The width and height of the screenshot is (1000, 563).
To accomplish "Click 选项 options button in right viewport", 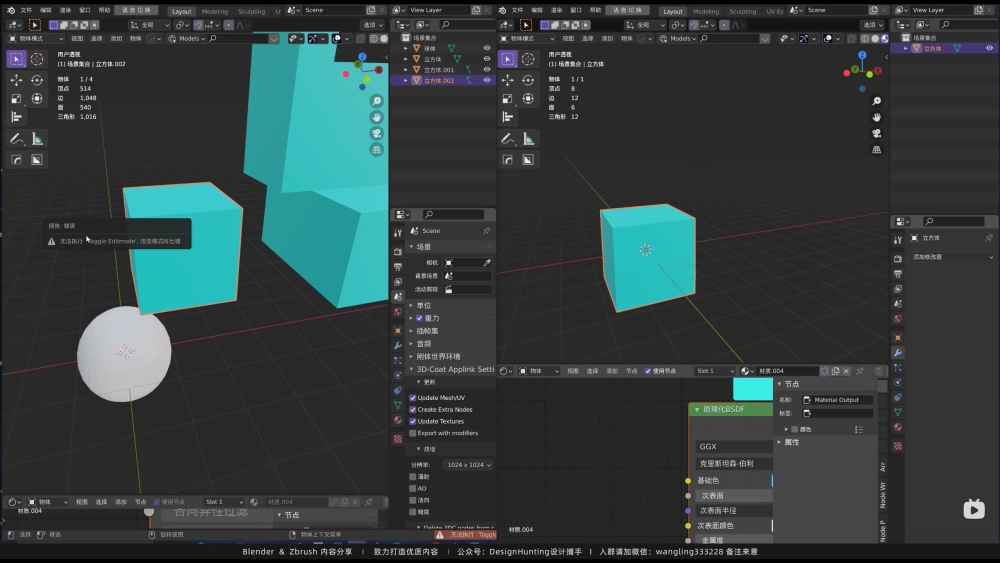I will (872, 25).
